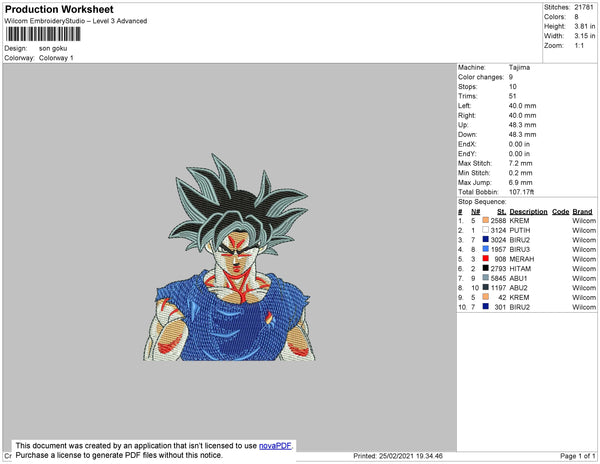Click the St. column header
Image resolution: width=600 pixels, height=464 pixels.
(x=502, y=212)
